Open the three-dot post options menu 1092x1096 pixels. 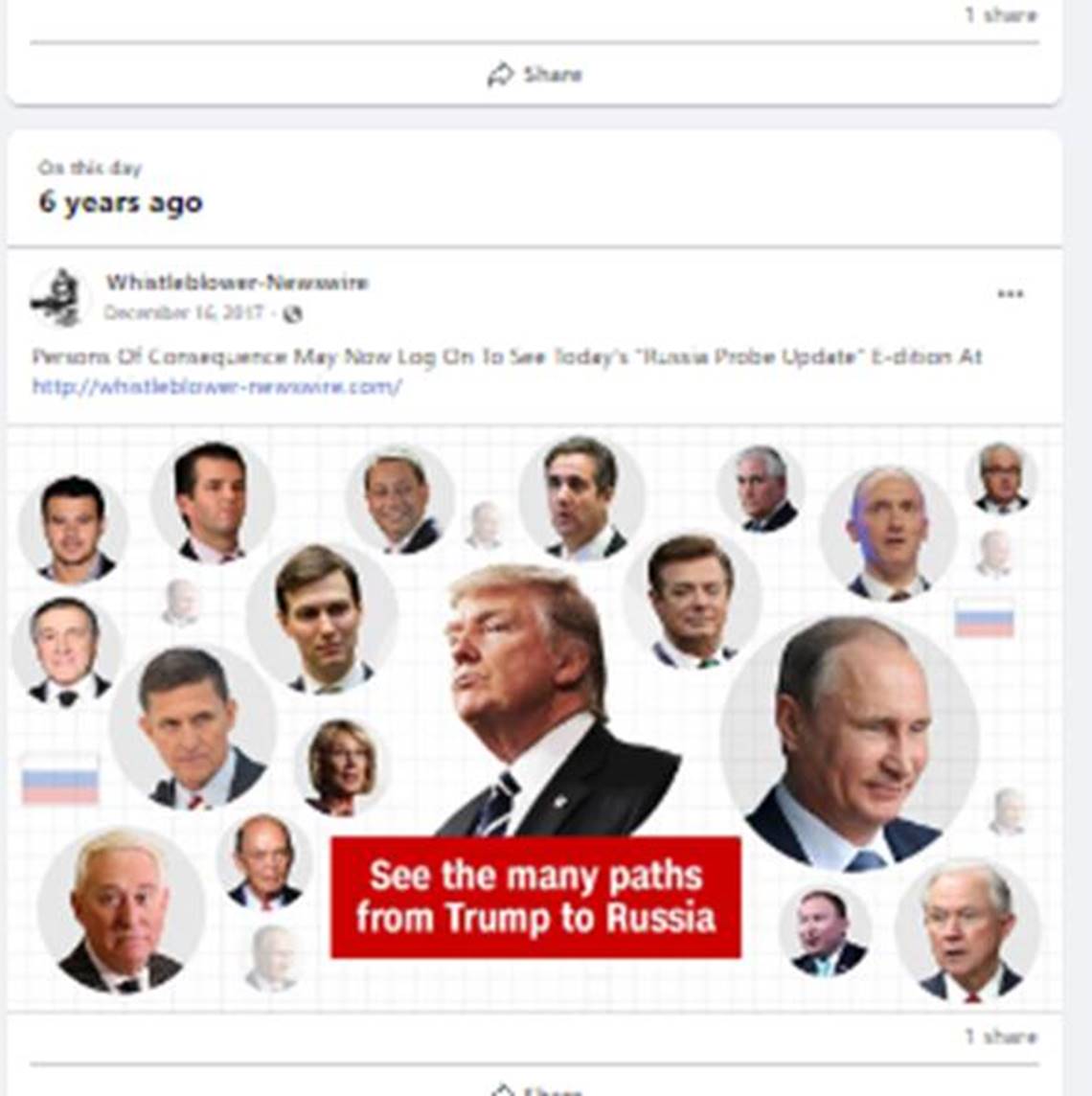[1011, 293]
